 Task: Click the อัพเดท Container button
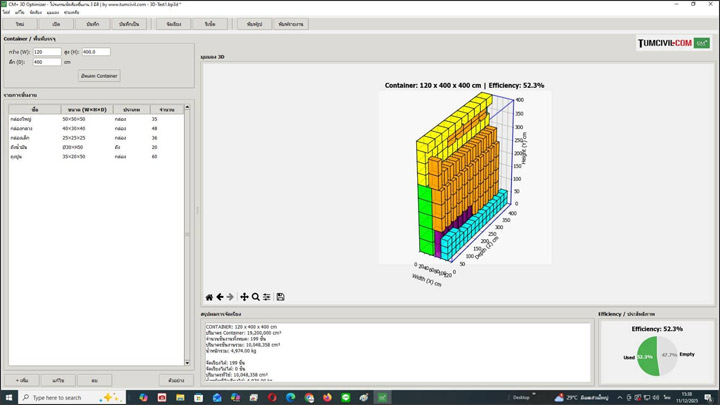99,75
